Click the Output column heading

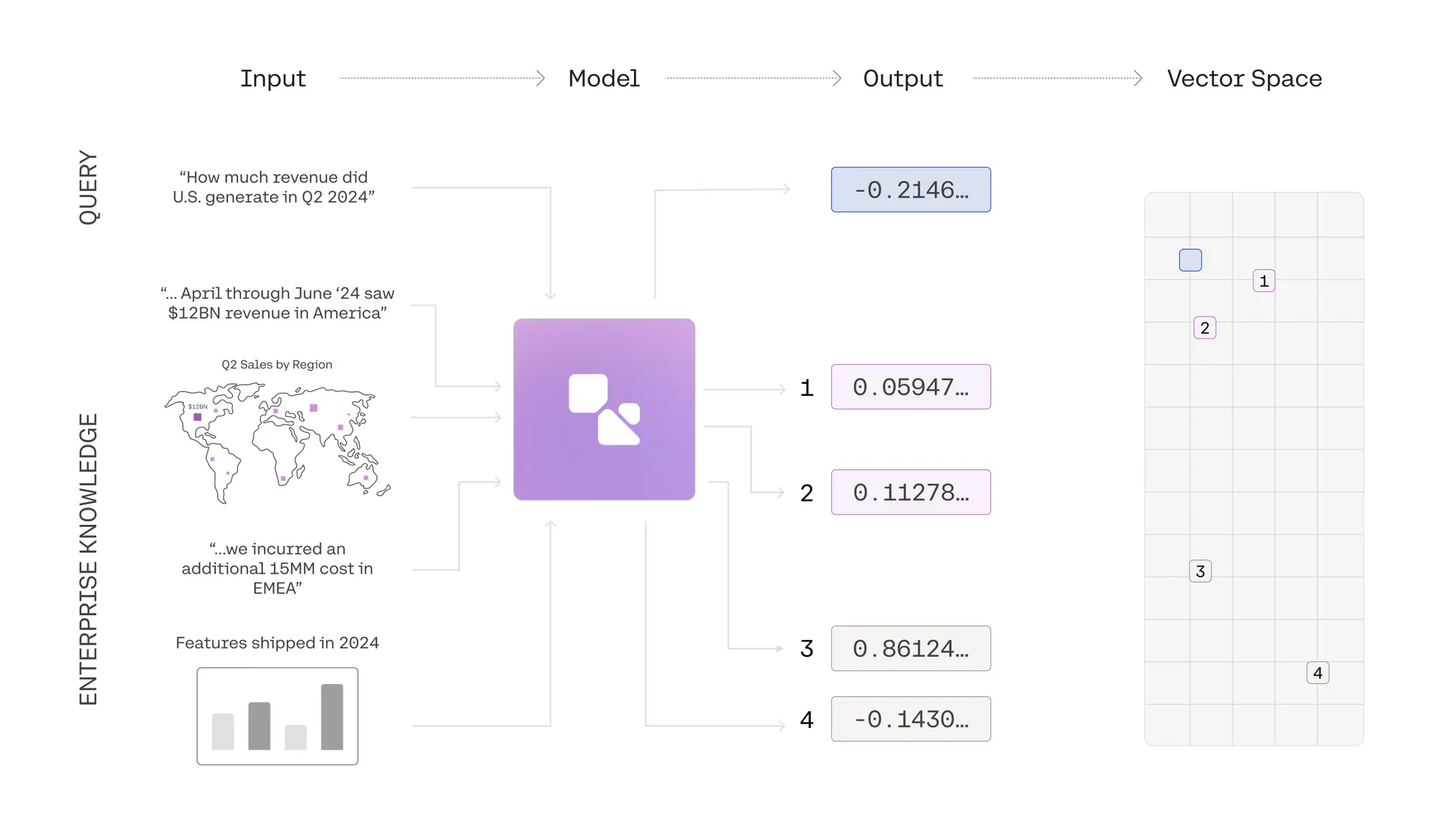click(902, 78)
